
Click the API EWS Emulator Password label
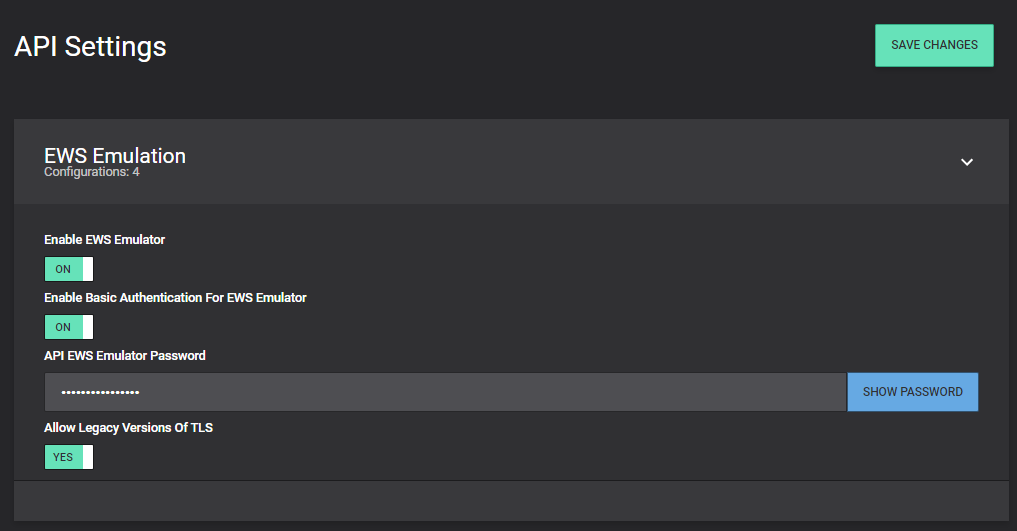125,356
